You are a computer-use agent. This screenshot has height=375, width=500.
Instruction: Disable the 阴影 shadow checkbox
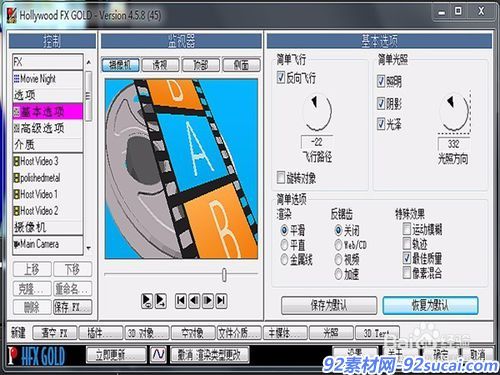tap(381, 103)
